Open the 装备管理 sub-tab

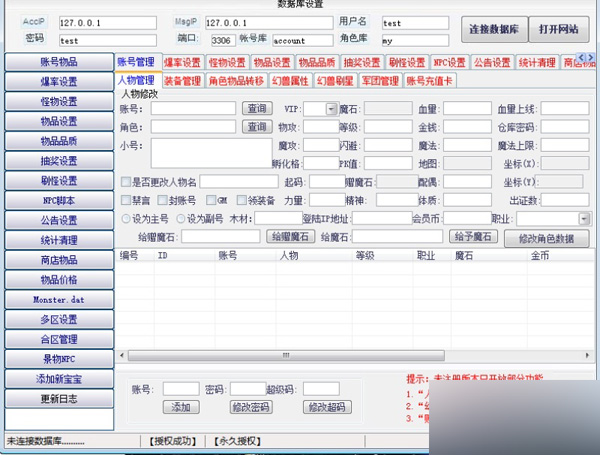(182, 81)
